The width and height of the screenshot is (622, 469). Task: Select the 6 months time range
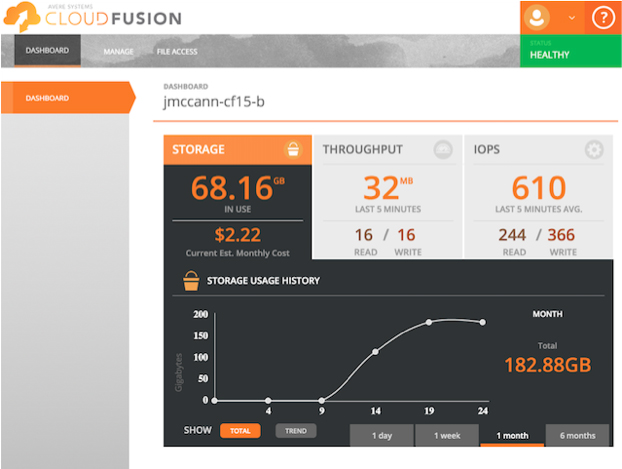(578, 435)
